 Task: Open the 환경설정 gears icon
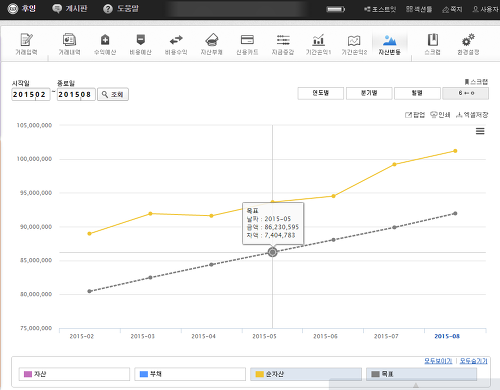pyautogui.click(x=468, y=44)
